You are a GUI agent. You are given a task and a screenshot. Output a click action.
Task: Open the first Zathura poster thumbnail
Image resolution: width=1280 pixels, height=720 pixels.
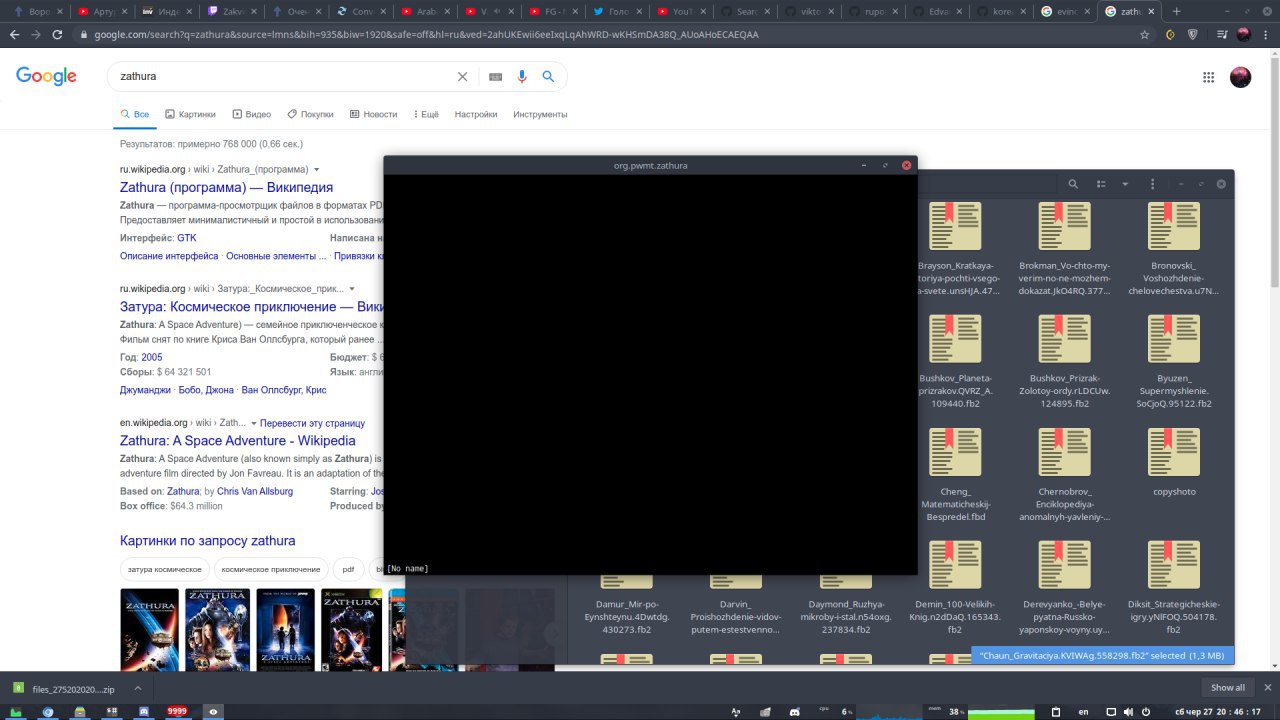(x=150, y=629)
